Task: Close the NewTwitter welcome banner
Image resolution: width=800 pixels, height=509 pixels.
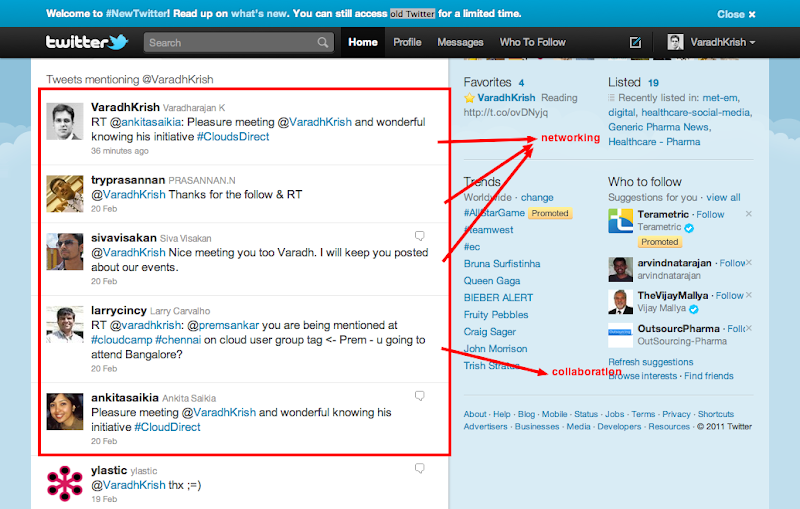Action: point(736,14)
